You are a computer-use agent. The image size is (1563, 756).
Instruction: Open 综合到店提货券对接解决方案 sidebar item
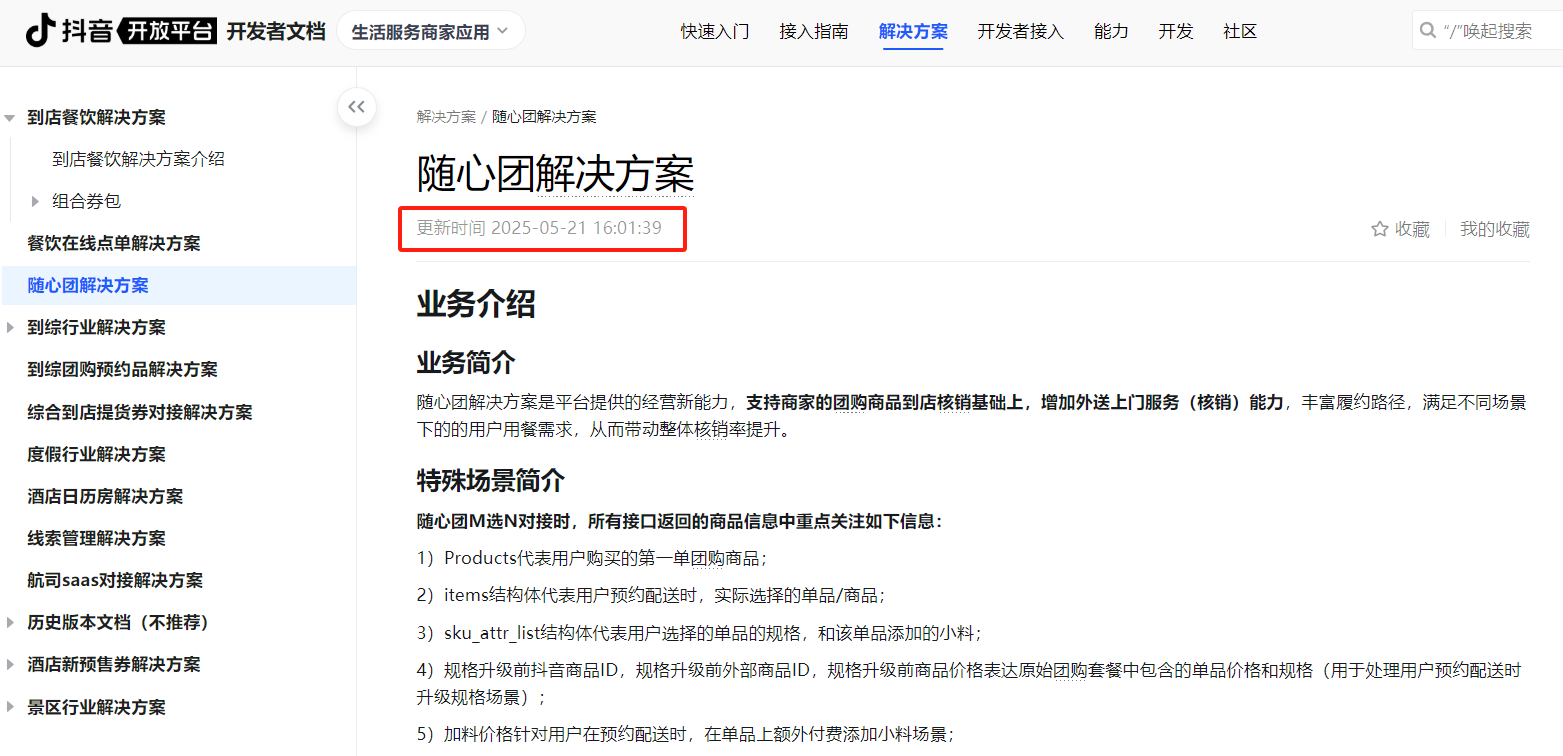[x=140, y=412]
